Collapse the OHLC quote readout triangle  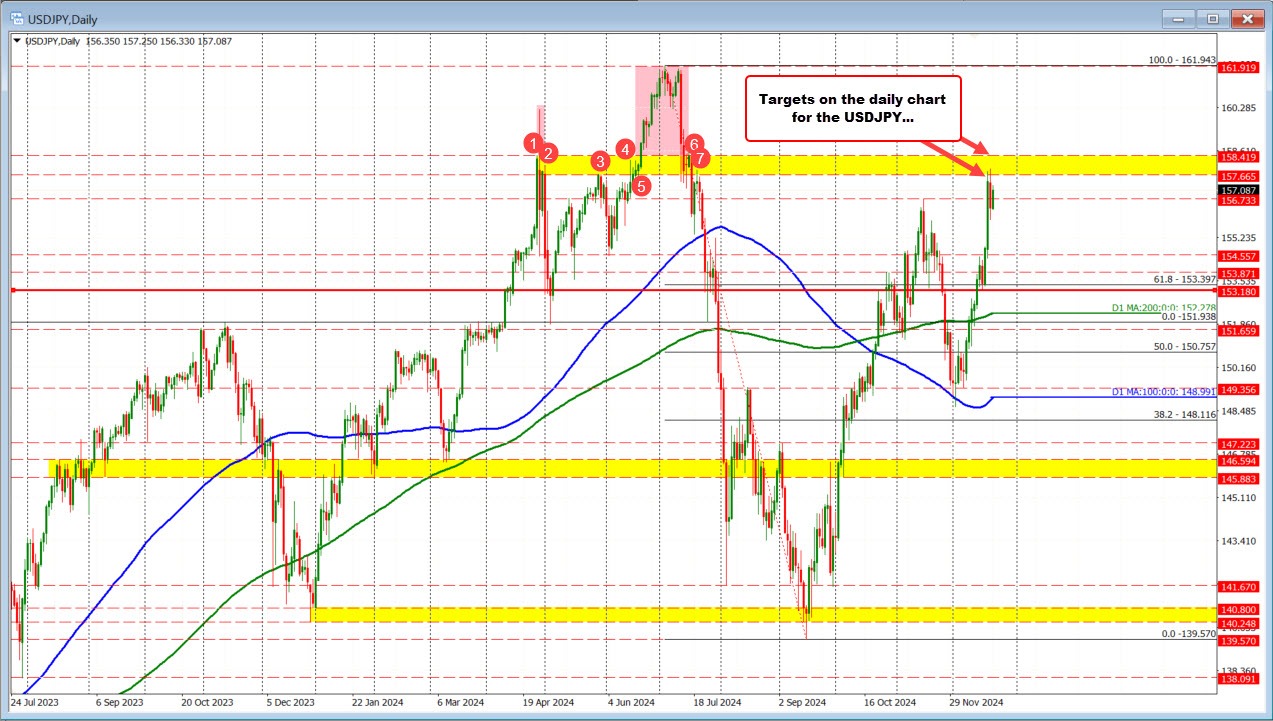click(x=15, y=41)
